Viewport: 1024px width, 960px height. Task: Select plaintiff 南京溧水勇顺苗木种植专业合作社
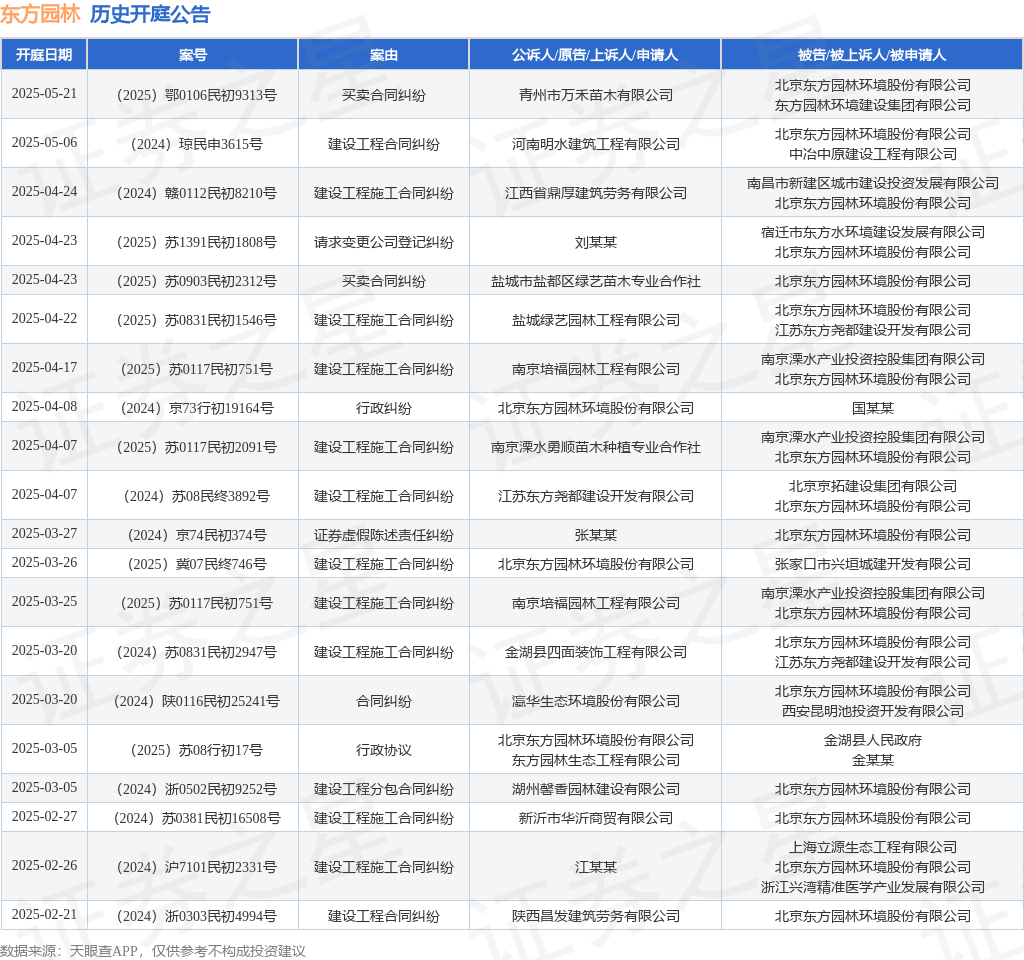click(x=596, y=447)
